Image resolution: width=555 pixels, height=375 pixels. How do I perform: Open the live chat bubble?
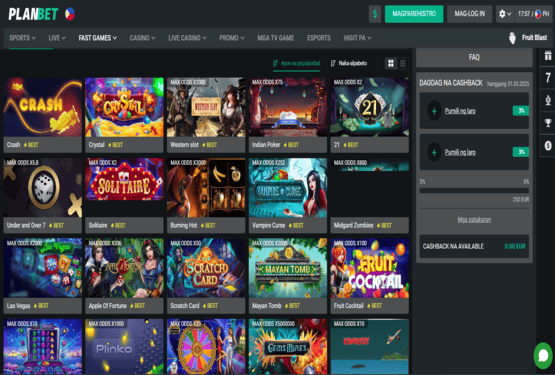click(543, 355)
